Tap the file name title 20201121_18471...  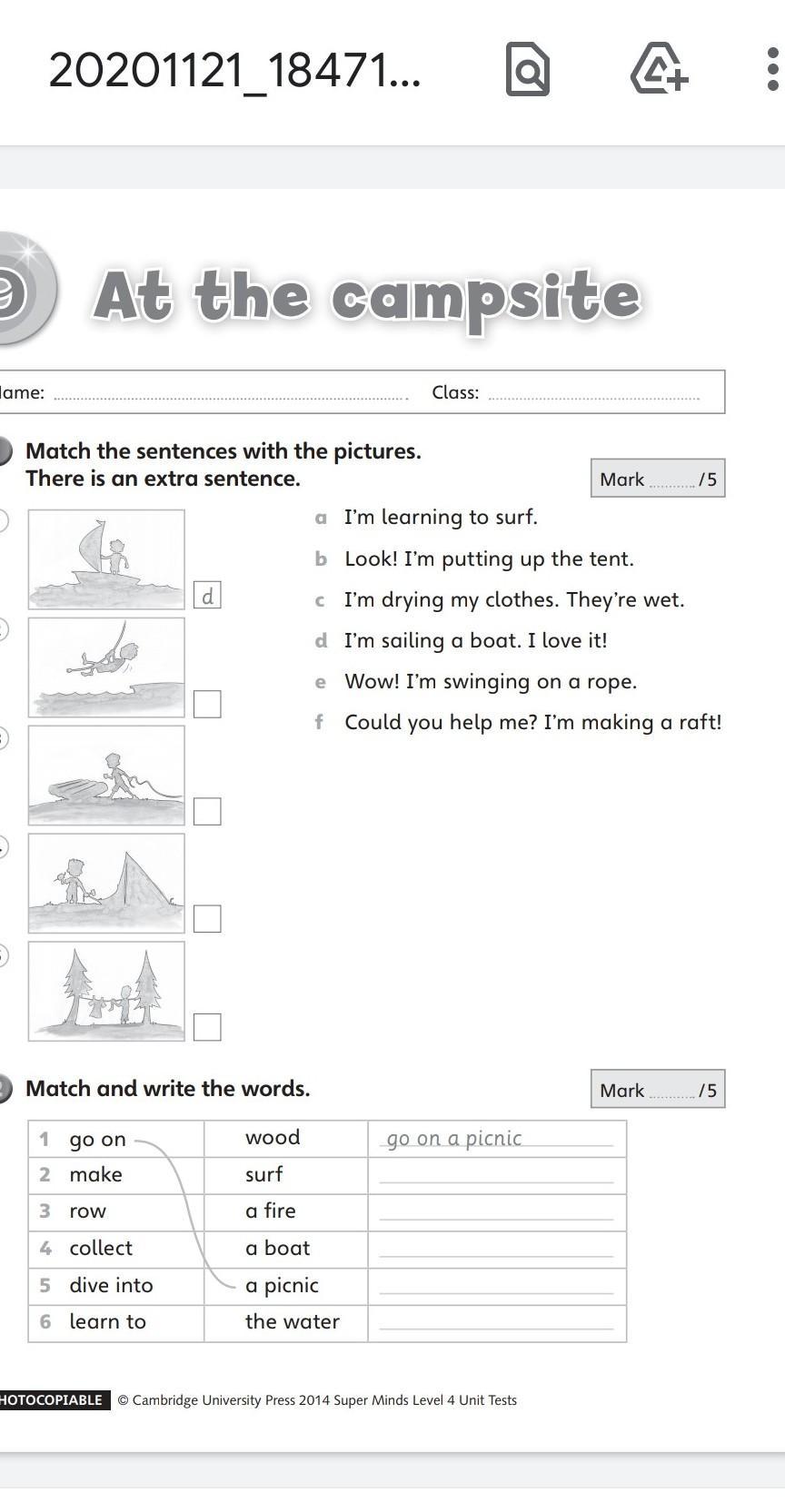pyautogui.click(x=234, y=70)
